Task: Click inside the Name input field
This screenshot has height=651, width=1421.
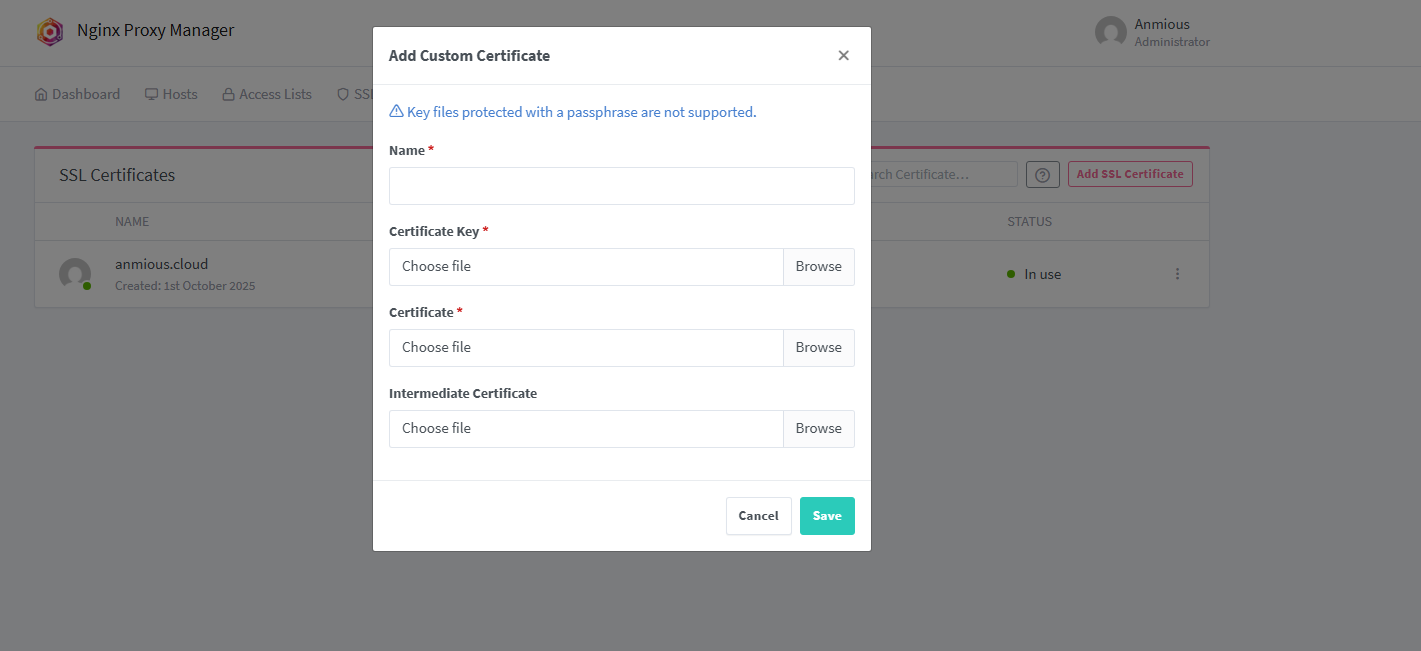Action: point(621,185)
